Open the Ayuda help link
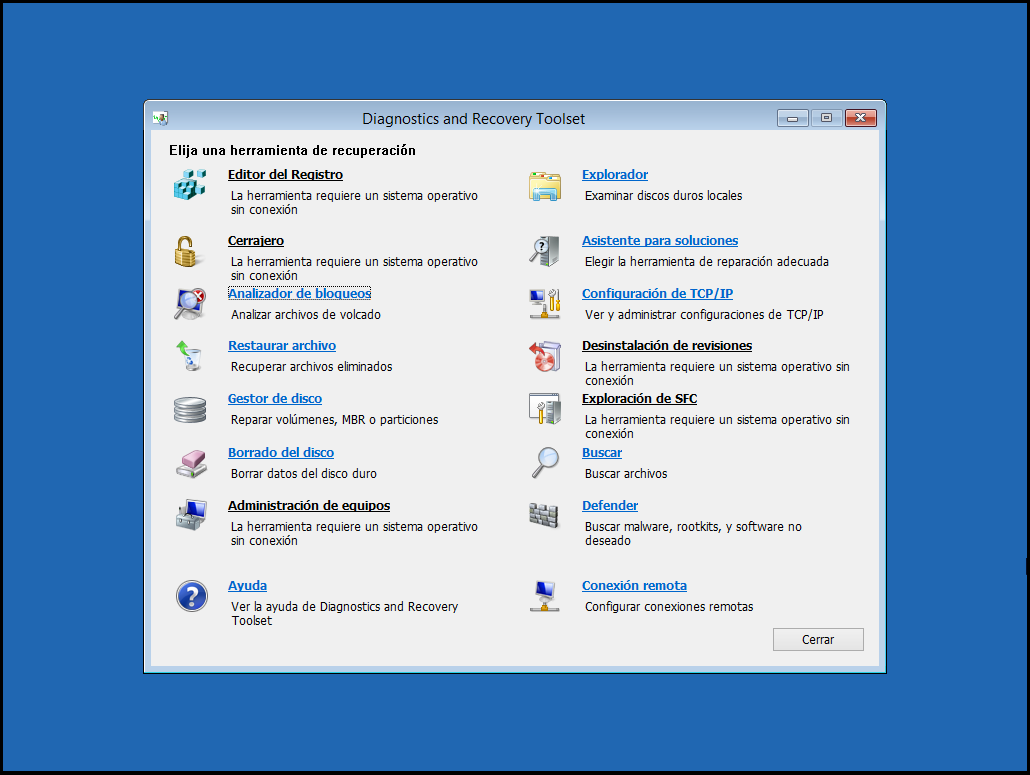The image size is (1030, 775). 247,586
